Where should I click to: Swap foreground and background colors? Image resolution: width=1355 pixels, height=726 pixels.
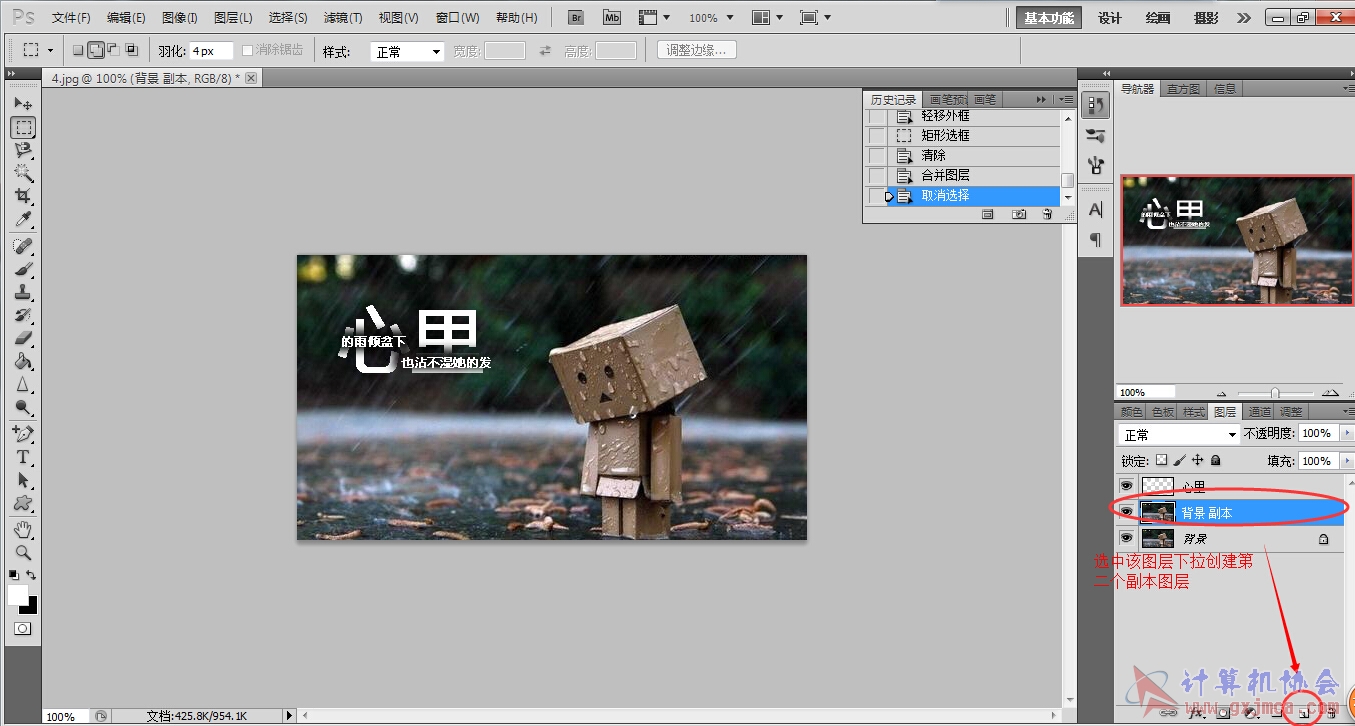[x=33, y=575]
